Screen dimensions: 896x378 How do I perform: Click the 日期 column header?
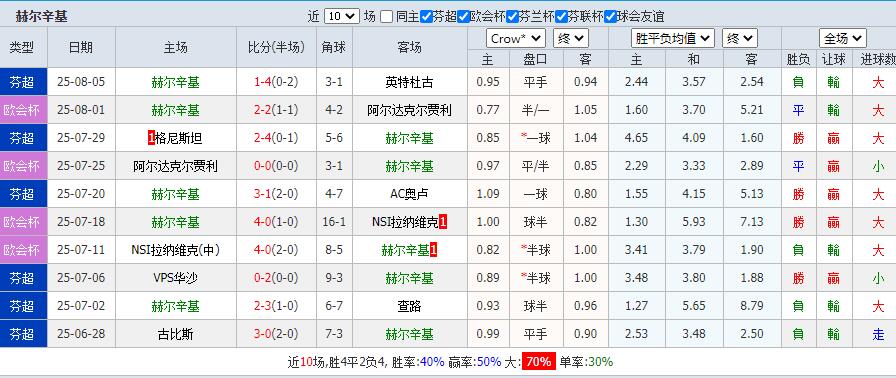[x=81, y=47]
